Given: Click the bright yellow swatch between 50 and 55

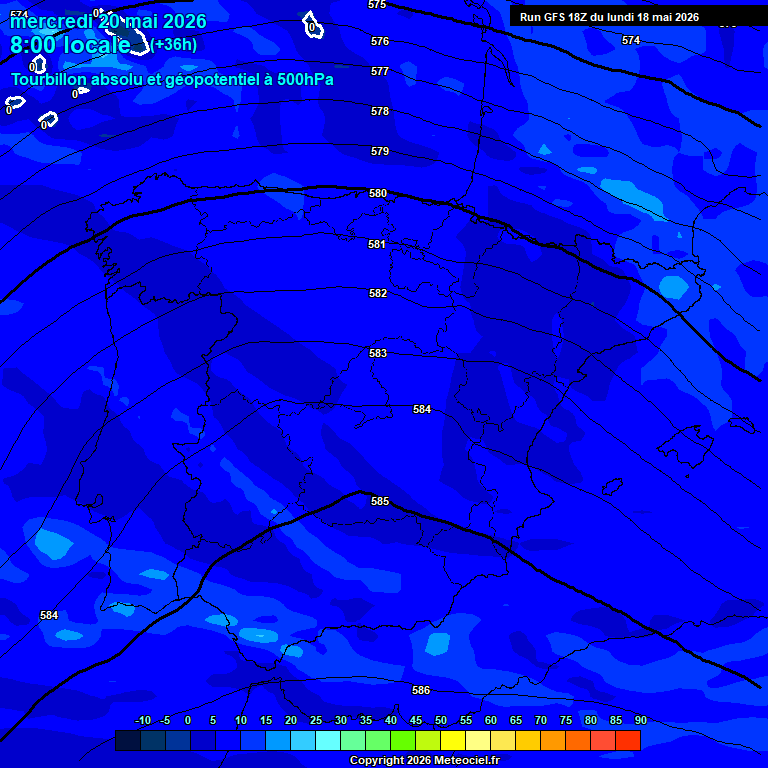Looking at the screenshot, I should click(x=453, y=740).
